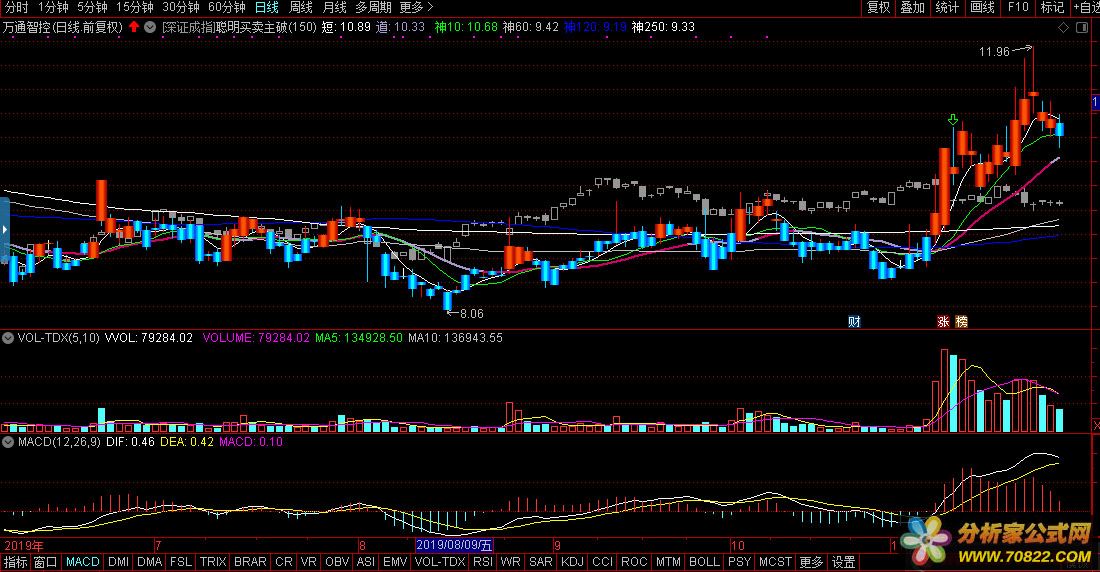Switch to the ASI indicator
1100x572 pixels.
[x=365, y=562]
